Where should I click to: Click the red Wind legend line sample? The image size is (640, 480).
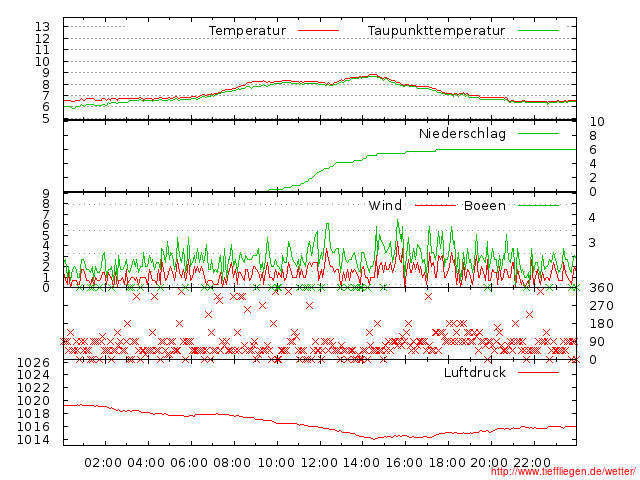click(435, 205)
